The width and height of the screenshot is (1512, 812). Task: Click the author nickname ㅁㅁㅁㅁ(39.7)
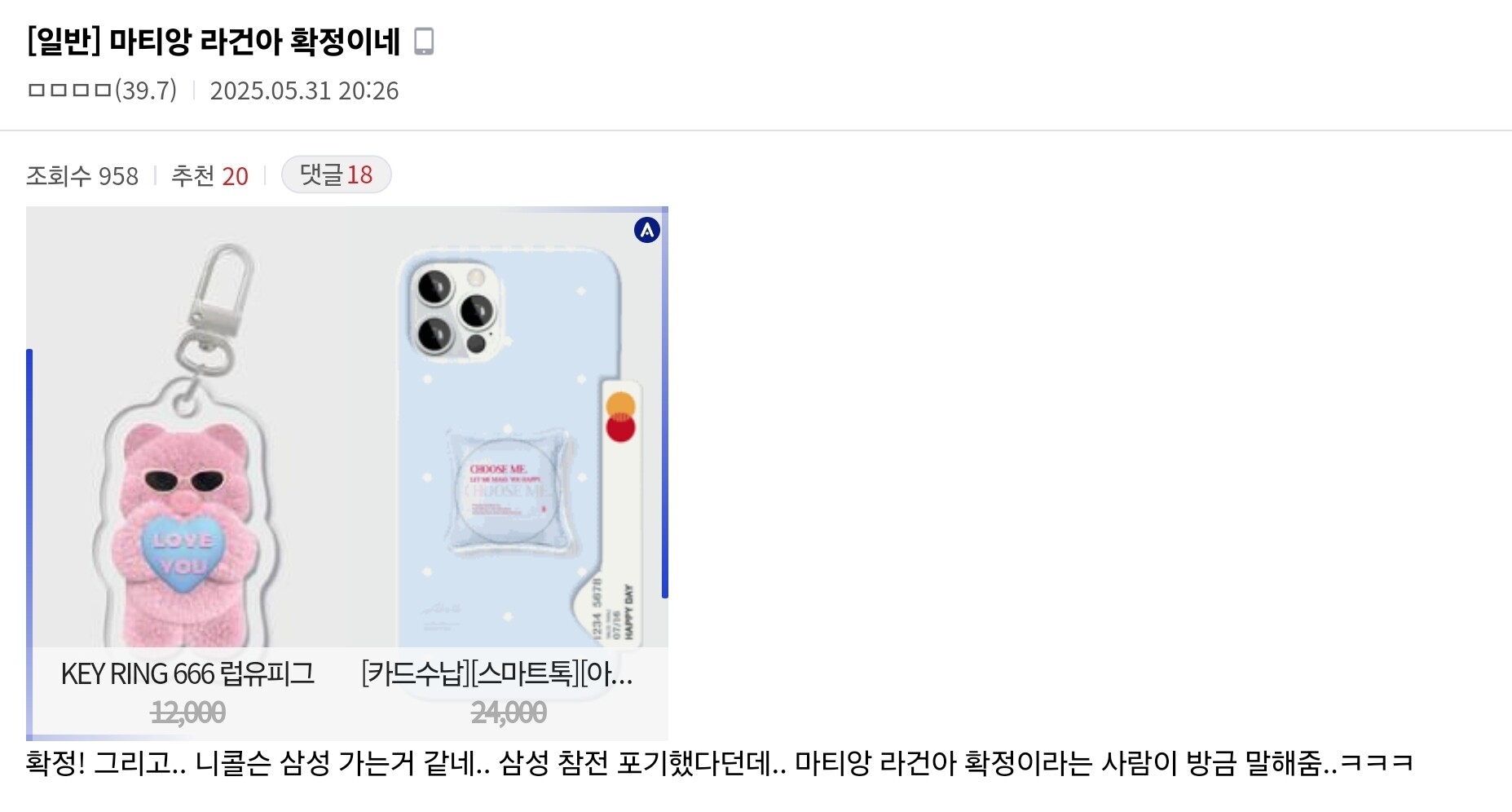(x=102, y=90)
